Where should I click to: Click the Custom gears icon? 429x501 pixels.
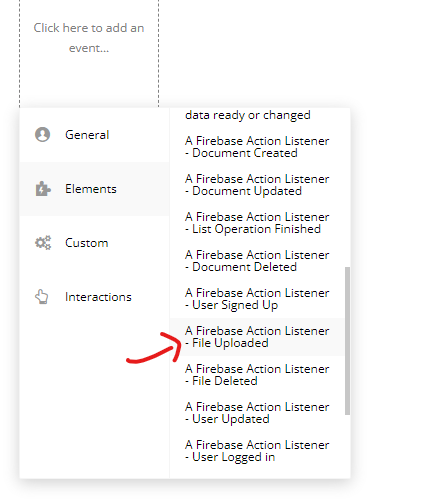[x=43, y=243]
